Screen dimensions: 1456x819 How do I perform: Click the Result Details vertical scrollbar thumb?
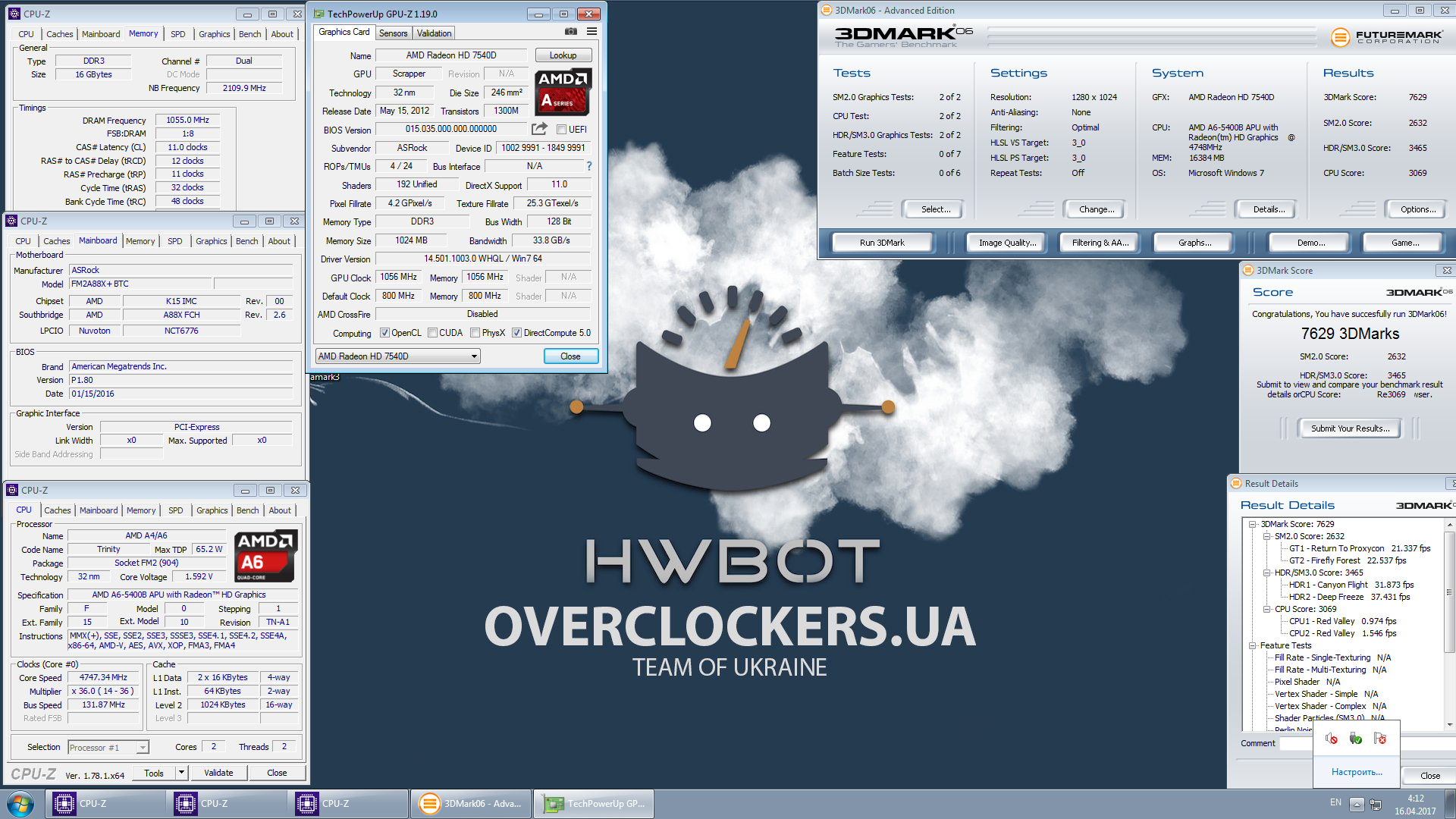(1449, 591)
